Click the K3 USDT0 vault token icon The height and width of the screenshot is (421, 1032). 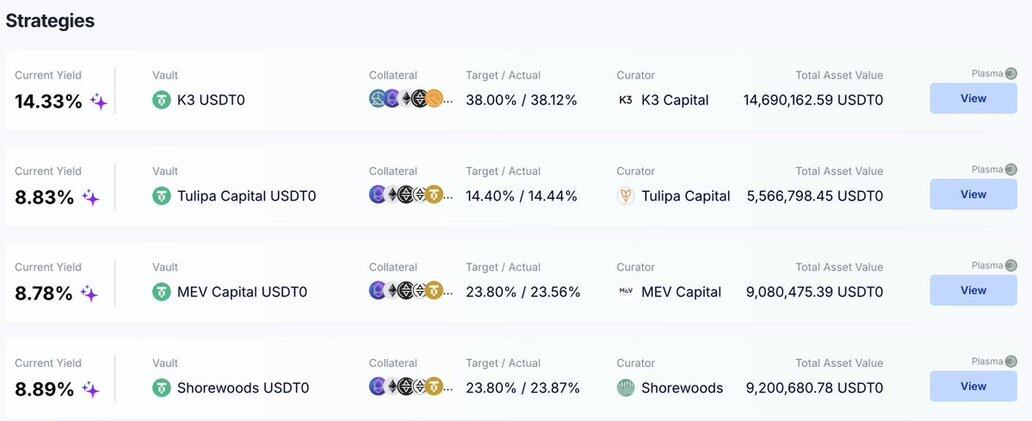(162, 100)
